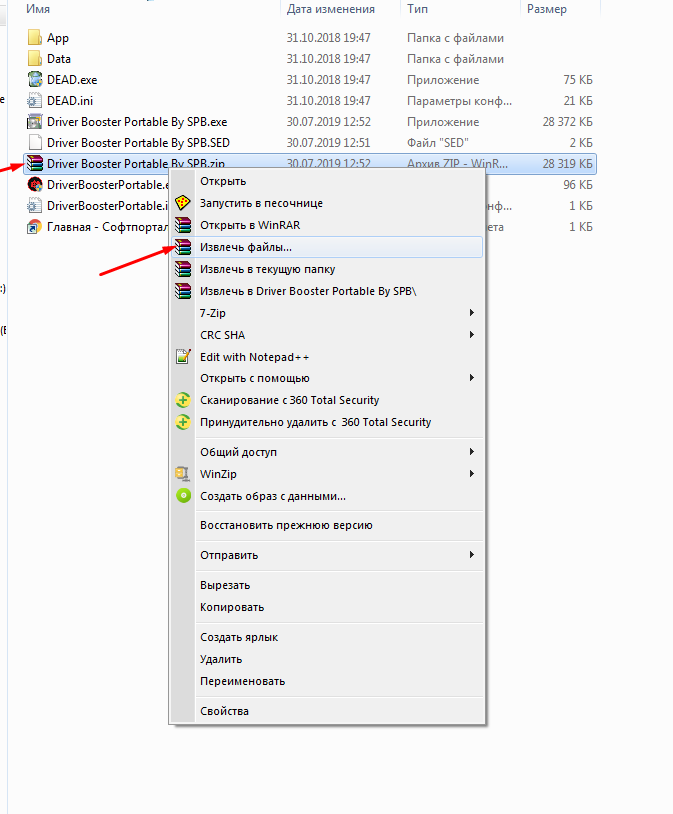Click the DriverBoosterPortable.ini file icon
This screenshot has height=814, width=673.
(34, 206)
